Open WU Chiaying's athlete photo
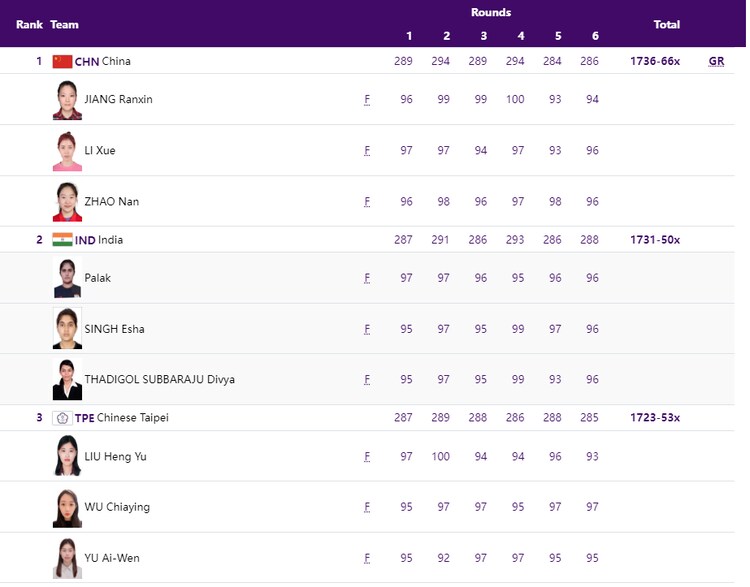The width and height of the screenshot is (750, 587). point(67,507)
